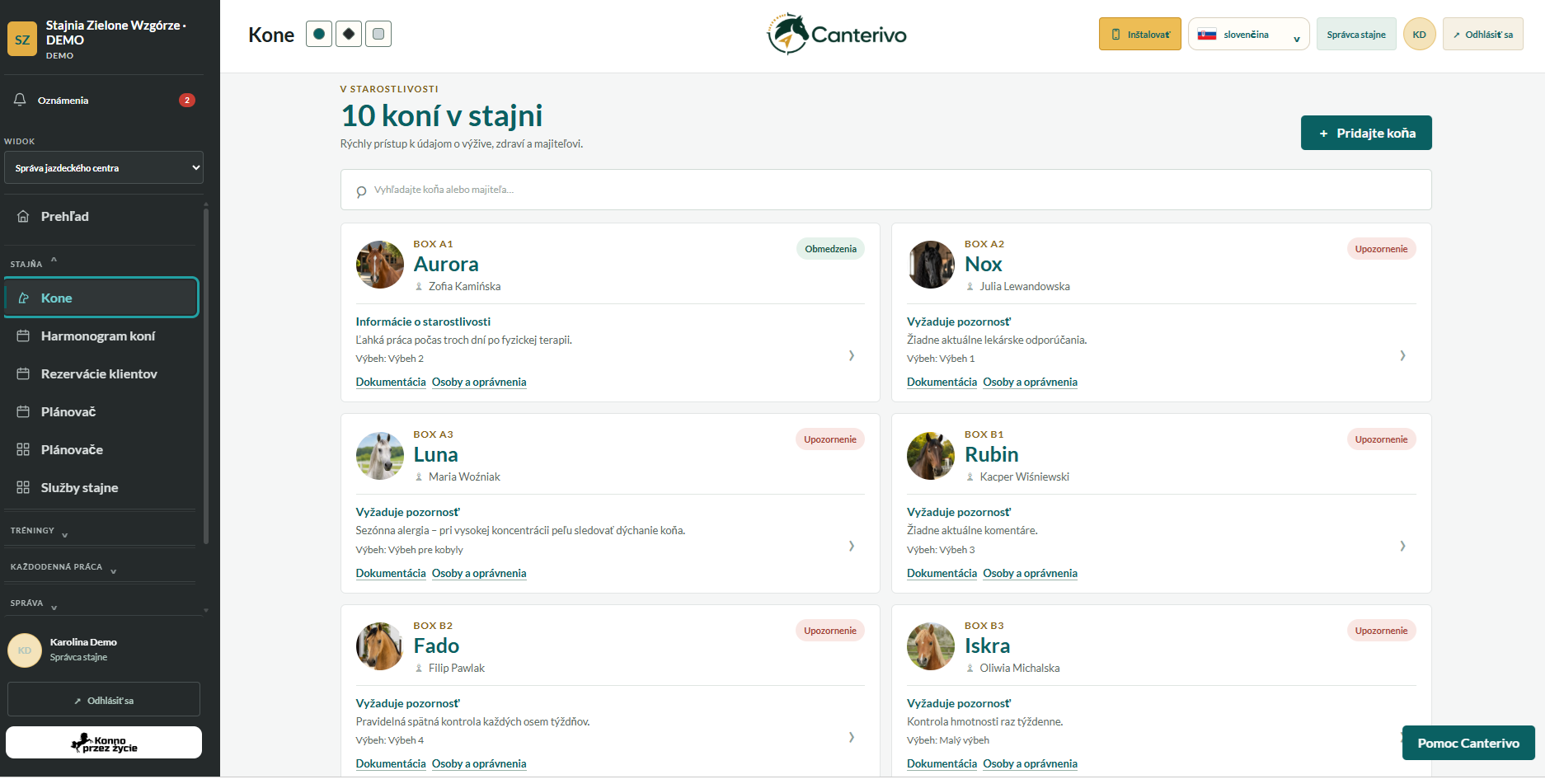Click the Upozornenie badge on Fado
The image size is (1545, 784).
[830, 631]
